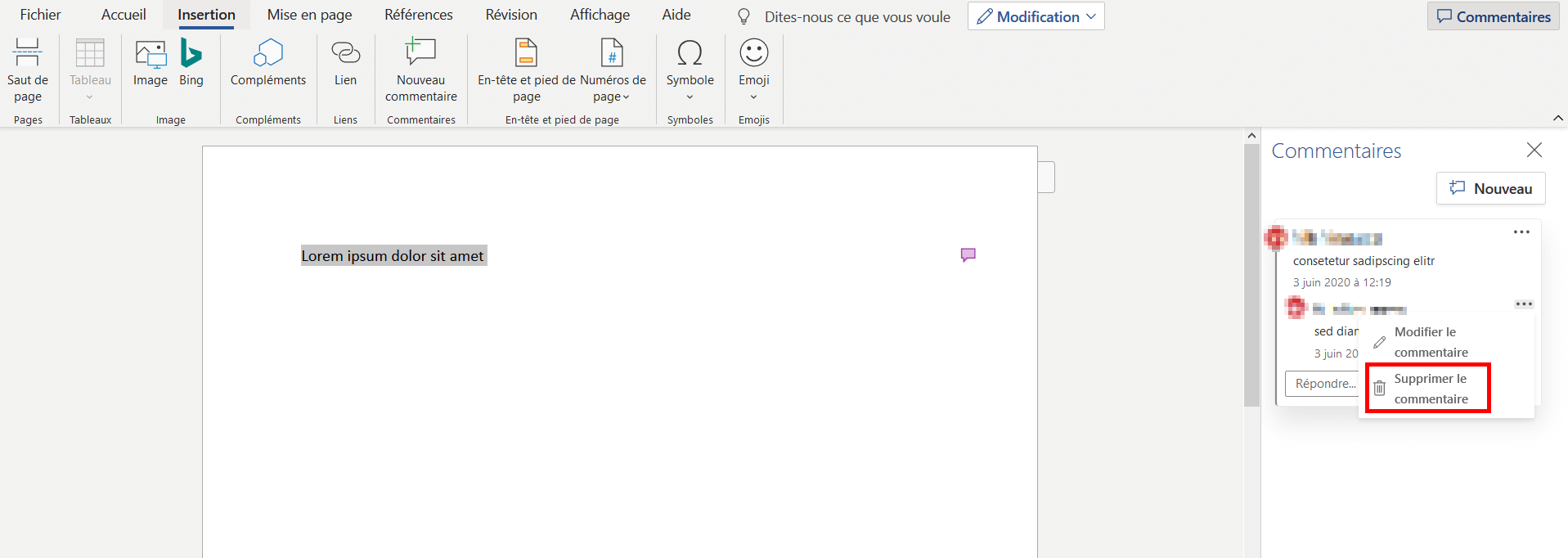Image resolution: width=1568 pixels, height=558 pixels.
Task: Switch to the Mise en page tab
Action: [309, 15]
